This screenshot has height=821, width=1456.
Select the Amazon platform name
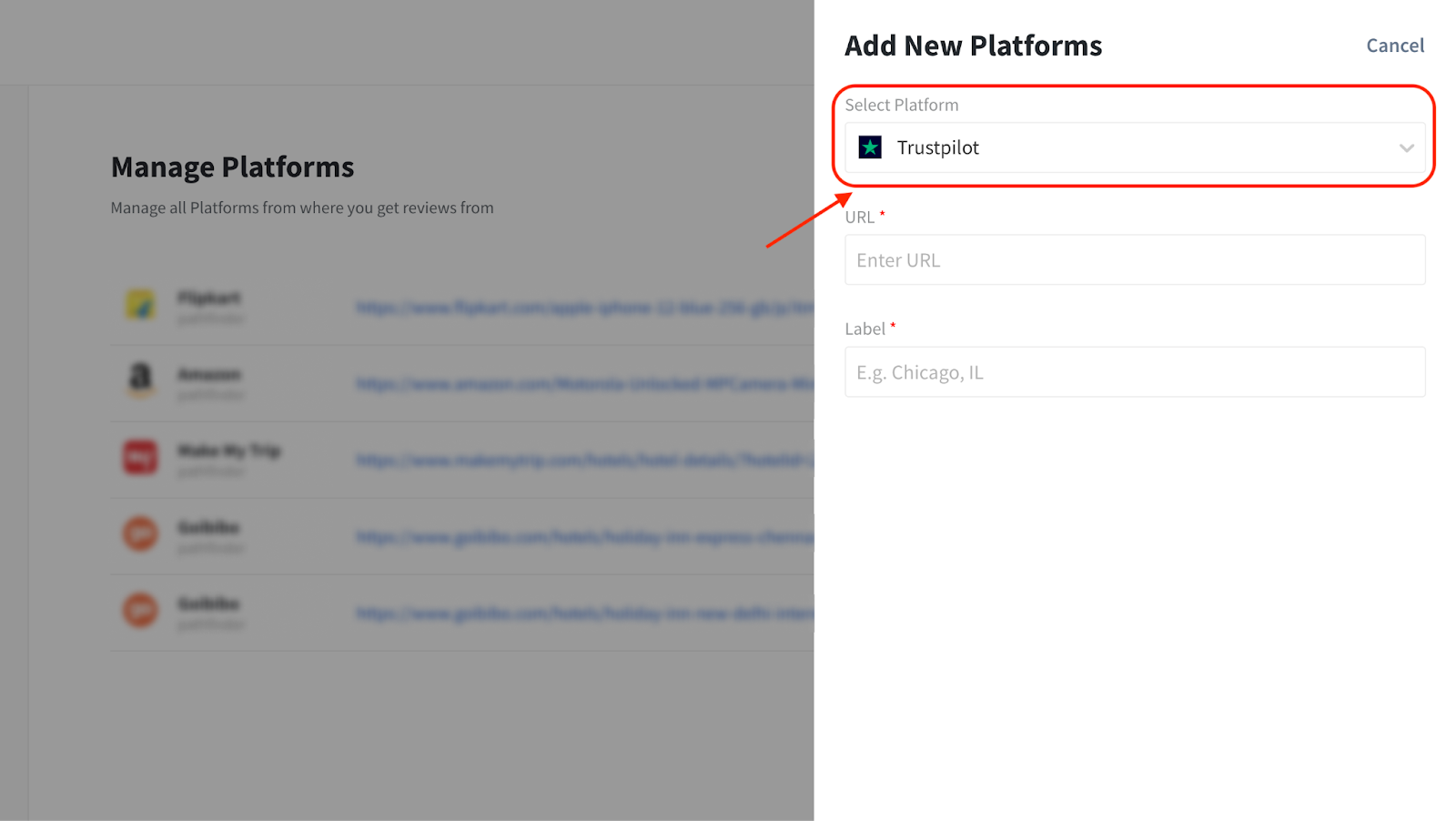(209, 375)
